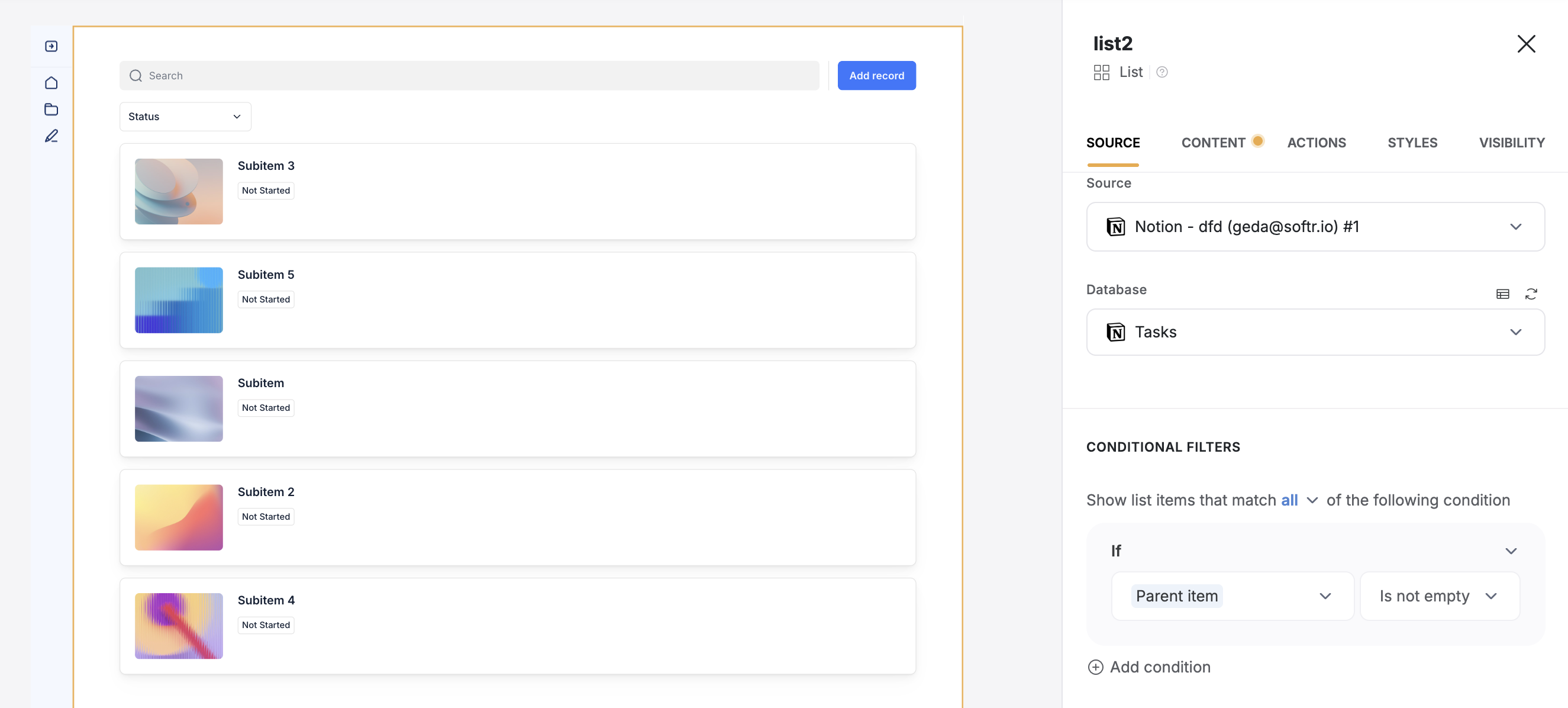The width and height of the screenshot is (1568, 708).
Task: Close the list2 settings panel
Action: coord(1525,44)
